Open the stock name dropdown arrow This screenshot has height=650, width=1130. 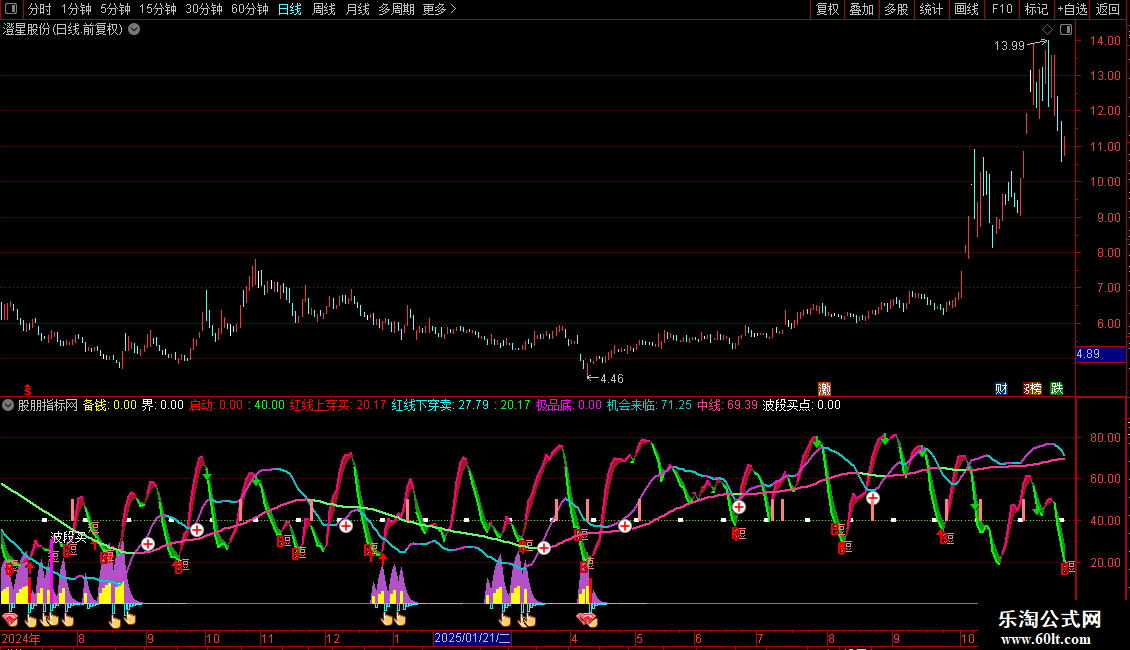click(x=134, y=30)
